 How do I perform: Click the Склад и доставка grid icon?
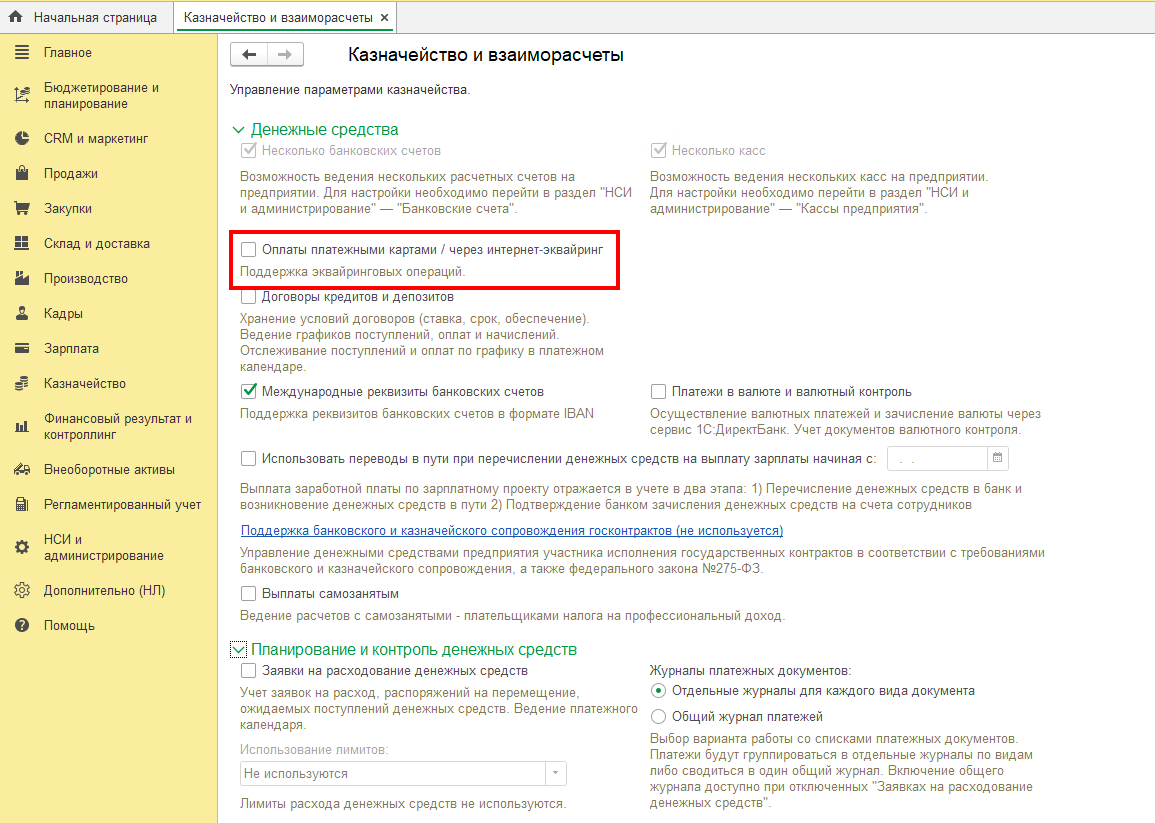pos(22,243)
